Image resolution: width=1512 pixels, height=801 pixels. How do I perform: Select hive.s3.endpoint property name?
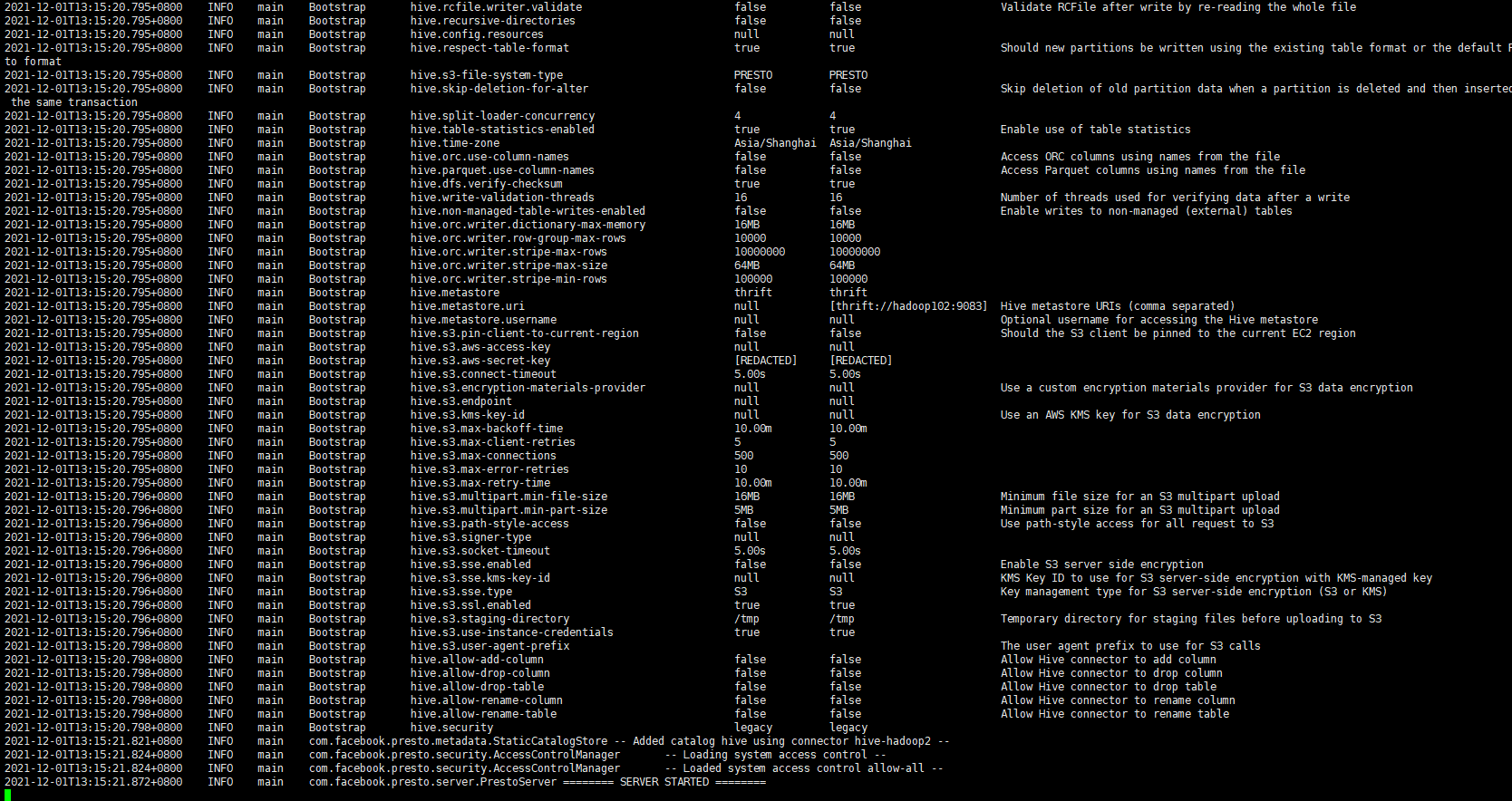pos(460,401)
